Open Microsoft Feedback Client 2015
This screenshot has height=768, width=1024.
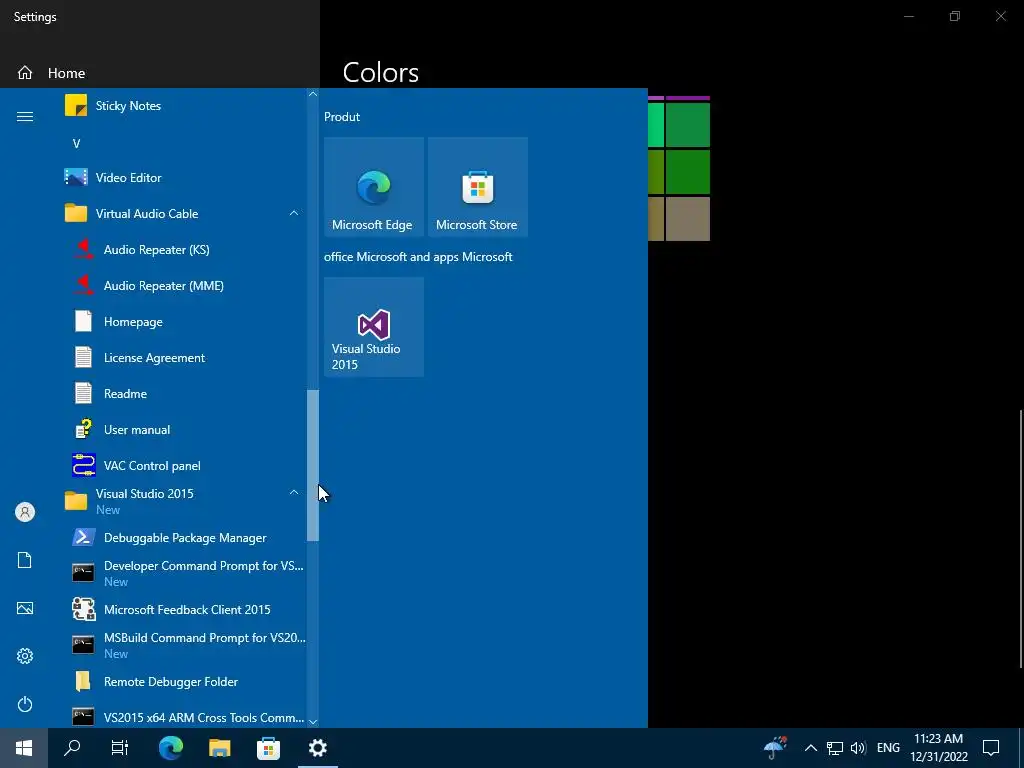point(183,609)
